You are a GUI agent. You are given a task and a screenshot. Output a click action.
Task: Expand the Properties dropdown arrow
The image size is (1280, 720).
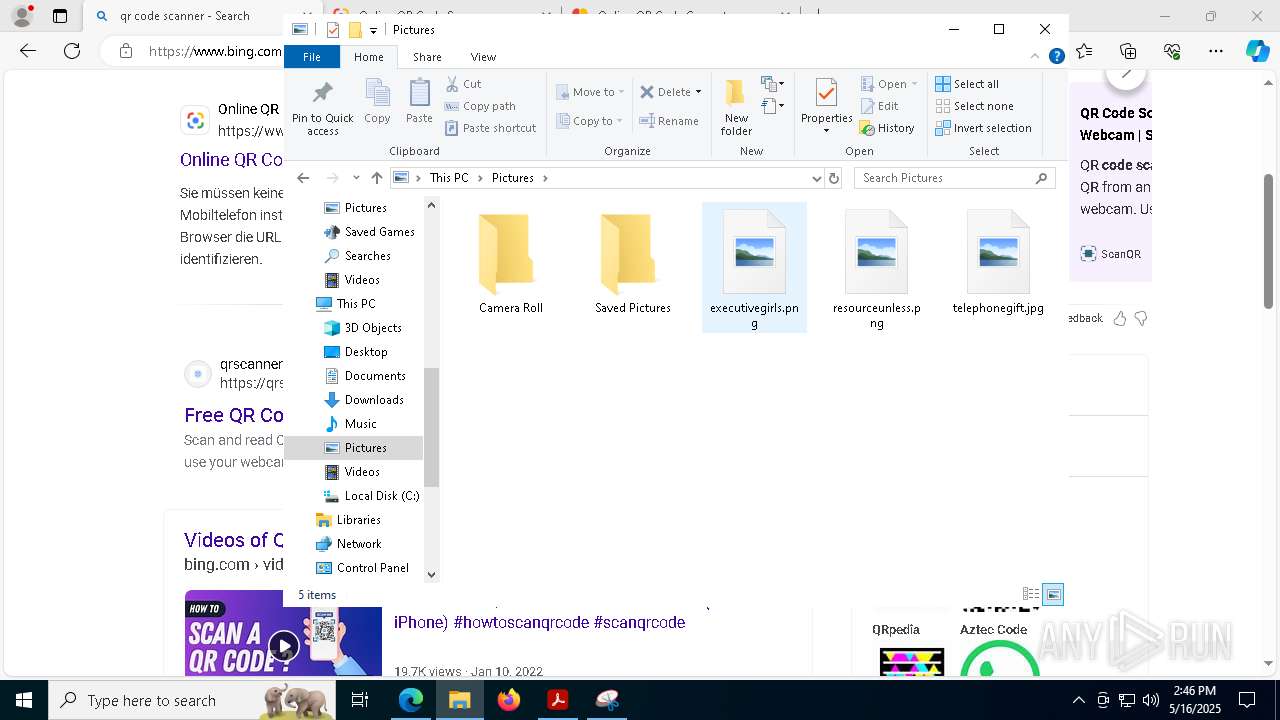tap(826, 131)
